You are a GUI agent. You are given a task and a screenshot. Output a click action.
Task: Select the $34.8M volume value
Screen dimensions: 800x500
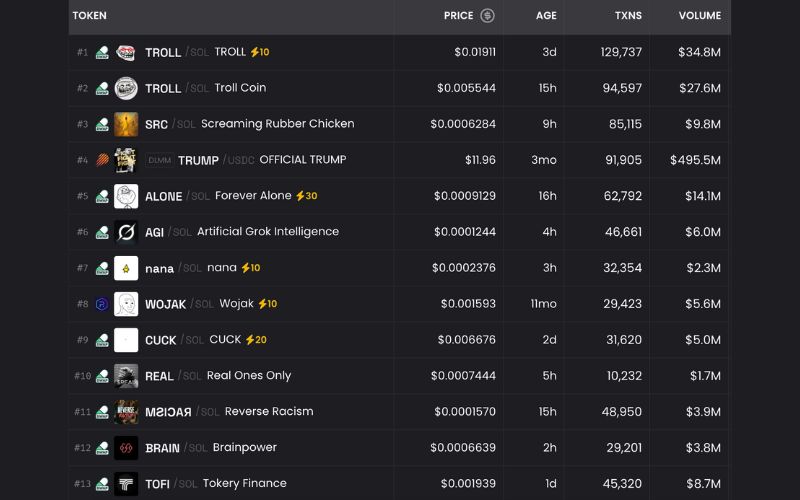(699, 52)
